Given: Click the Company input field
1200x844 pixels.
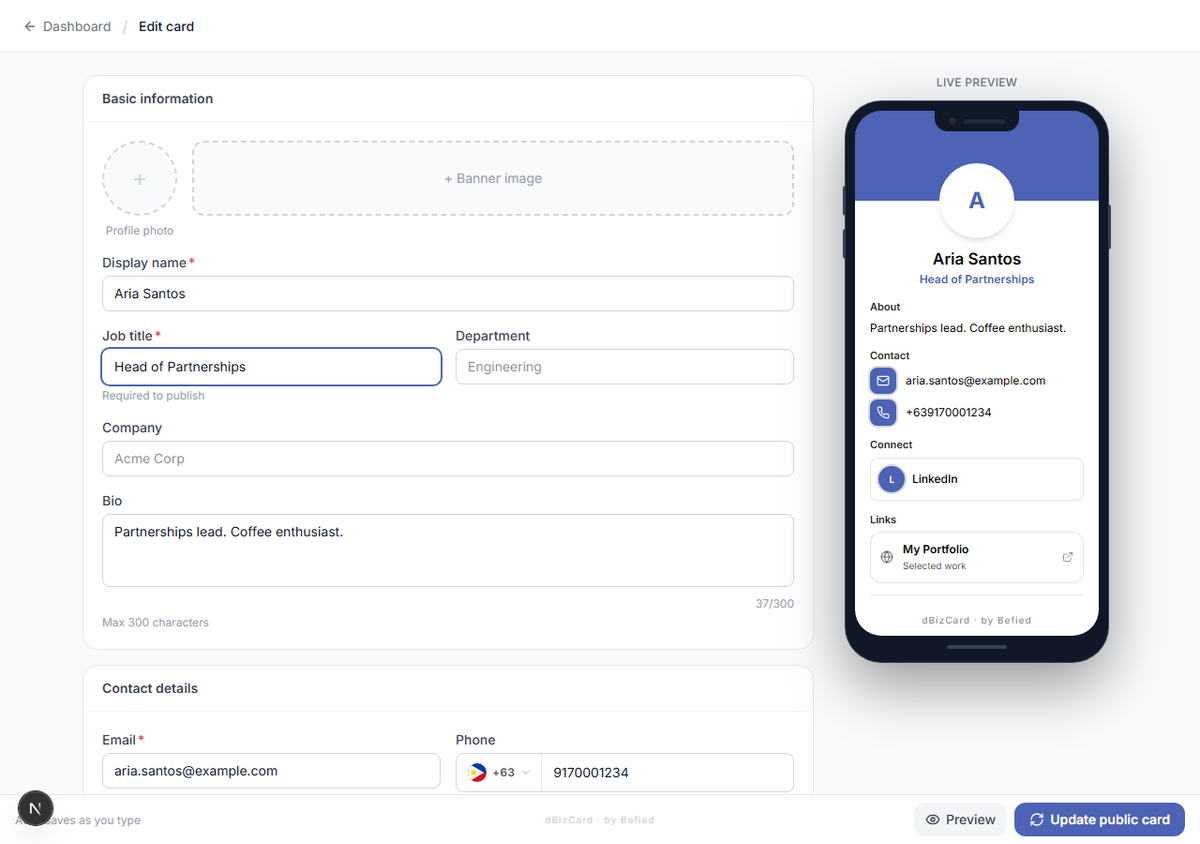Looking at the screenshot, I should 448,459.
